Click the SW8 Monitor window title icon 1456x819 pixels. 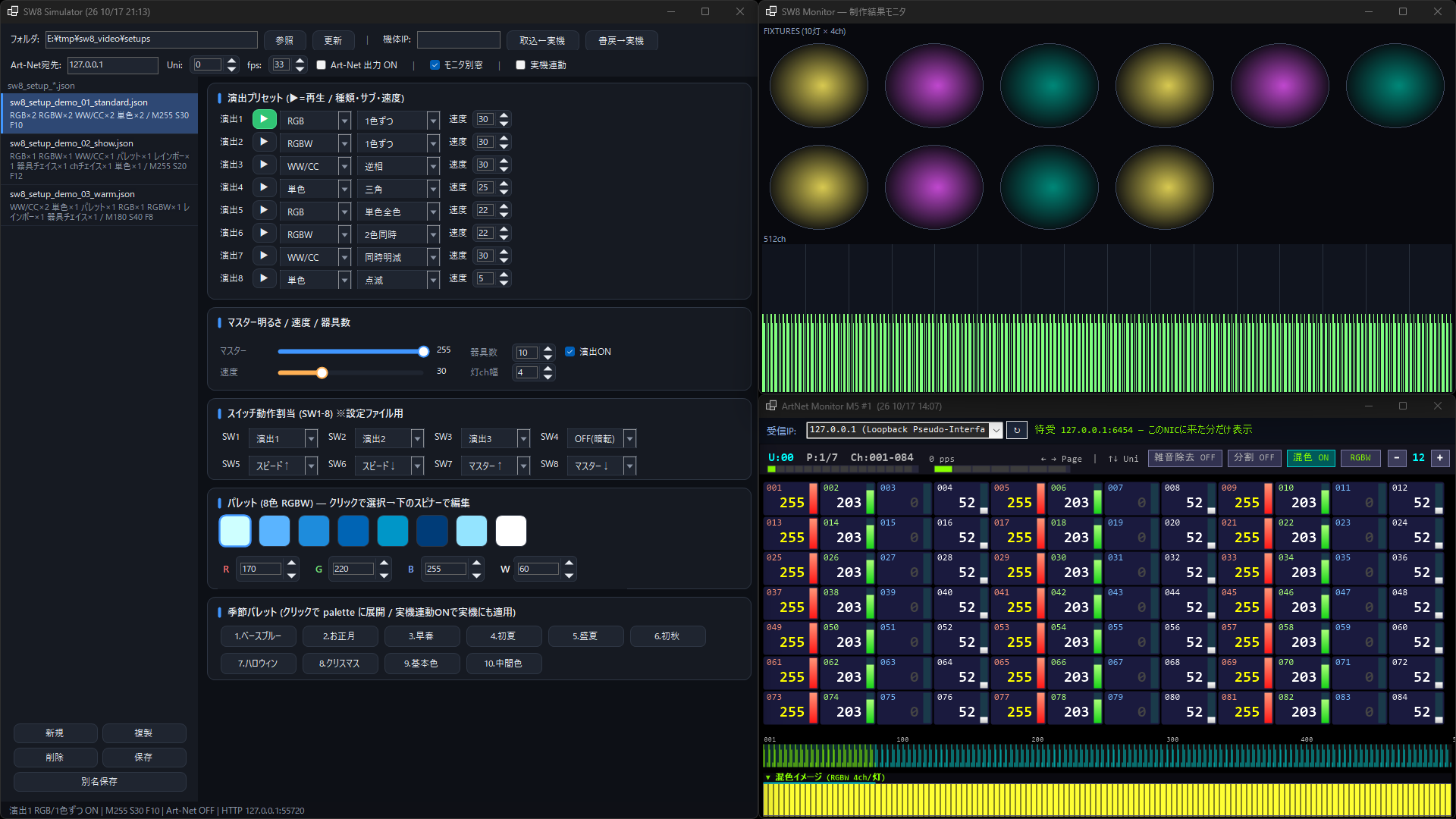coord(771,11)
